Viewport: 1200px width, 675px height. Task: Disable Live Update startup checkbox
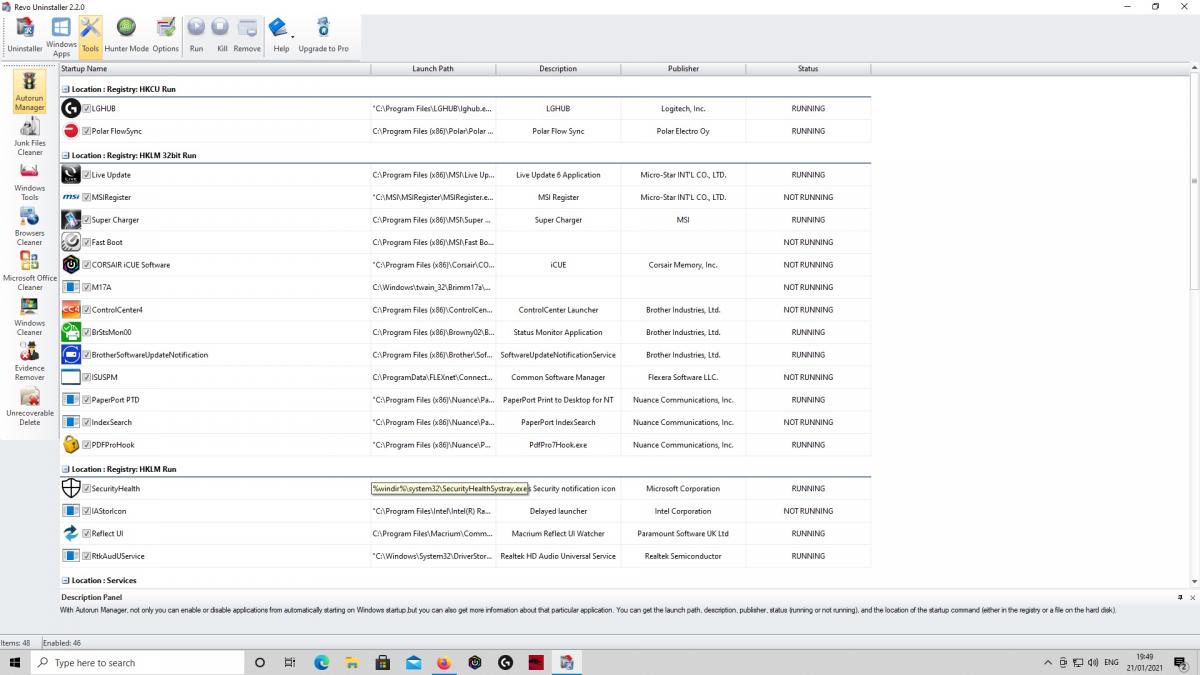[x=87, y=175]
